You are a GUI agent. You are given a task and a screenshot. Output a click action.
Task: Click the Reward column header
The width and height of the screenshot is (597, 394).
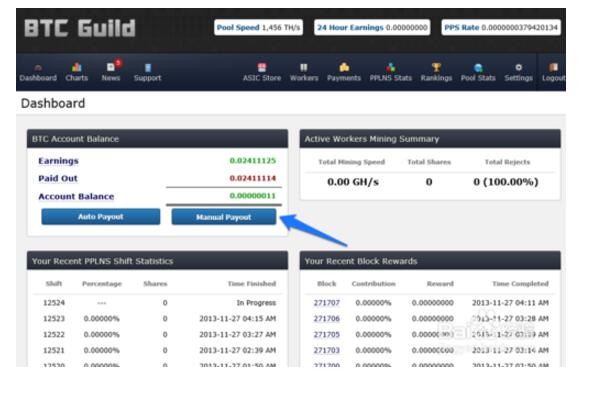440,284
